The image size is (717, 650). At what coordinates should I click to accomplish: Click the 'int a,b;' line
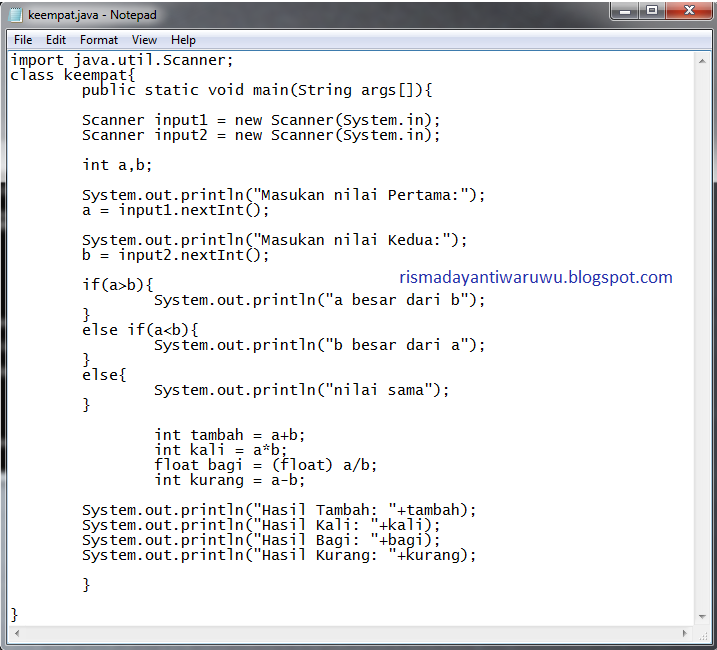[117, 165]
